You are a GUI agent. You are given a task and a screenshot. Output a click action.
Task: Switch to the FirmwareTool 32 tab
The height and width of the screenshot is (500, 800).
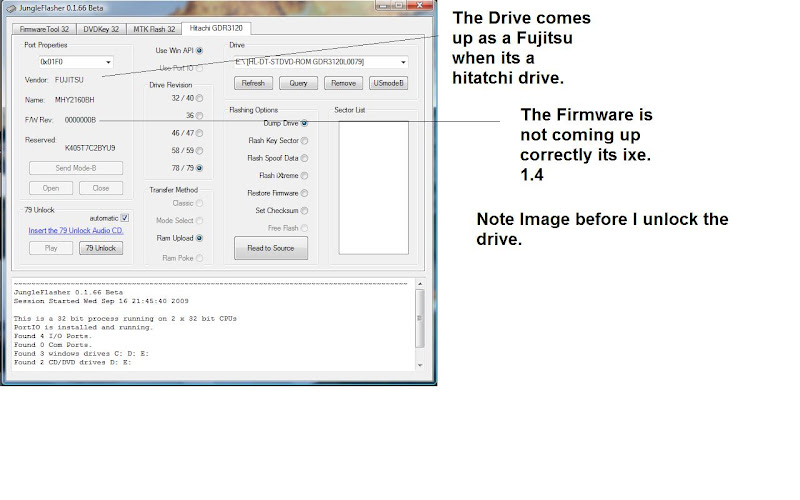44,29
